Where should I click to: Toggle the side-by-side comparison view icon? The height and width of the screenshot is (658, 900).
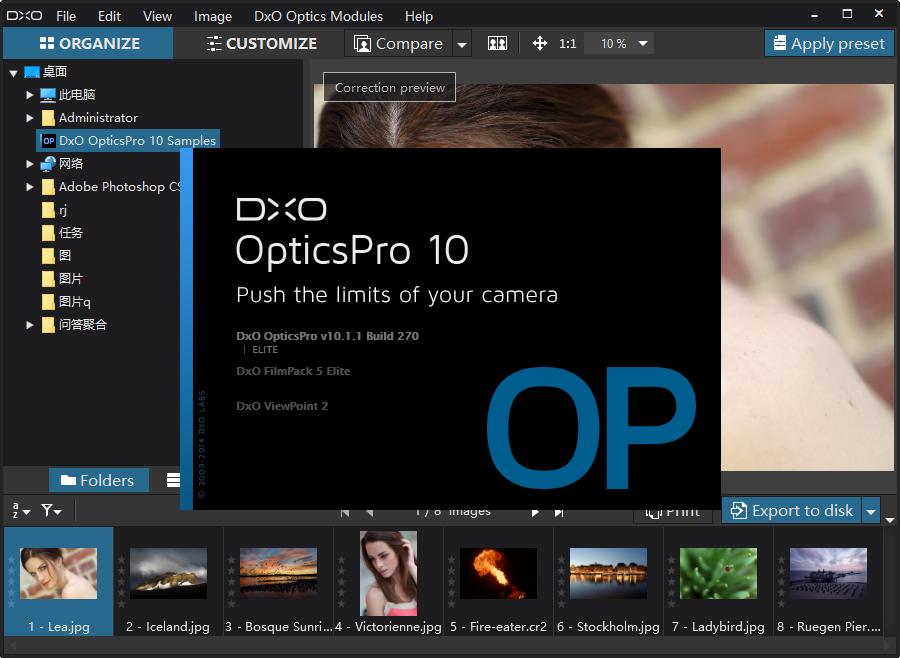point(496,44)
